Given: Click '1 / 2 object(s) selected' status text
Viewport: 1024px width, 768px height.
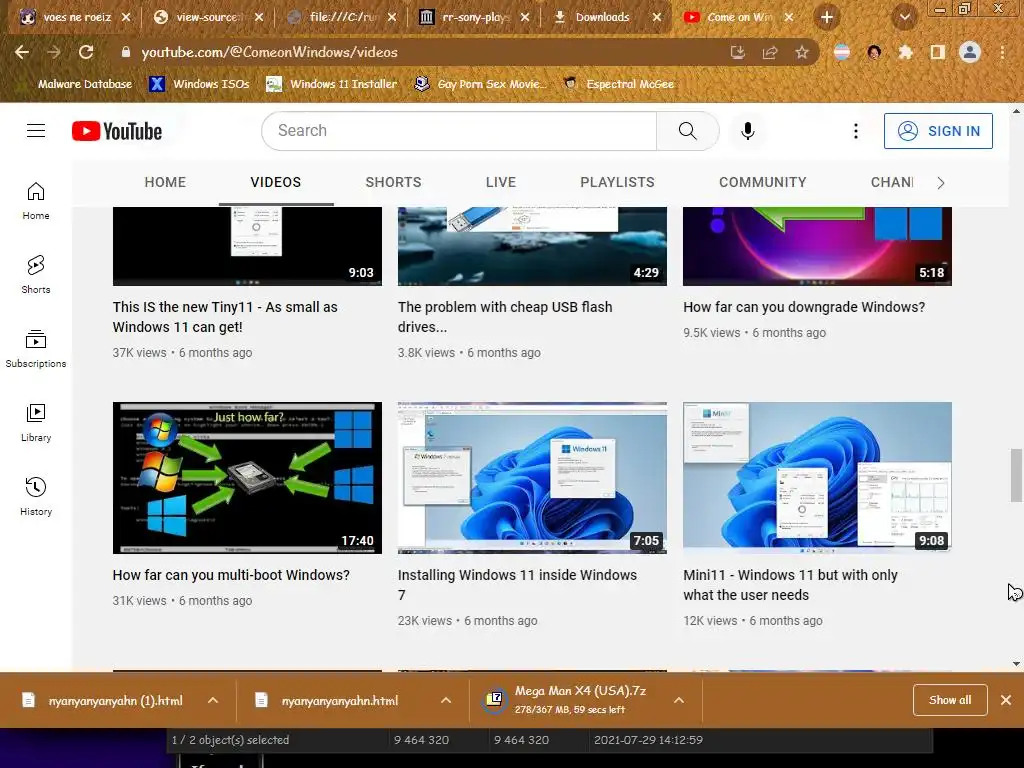Looking at the screenshot, I should [x=231, y=740].
